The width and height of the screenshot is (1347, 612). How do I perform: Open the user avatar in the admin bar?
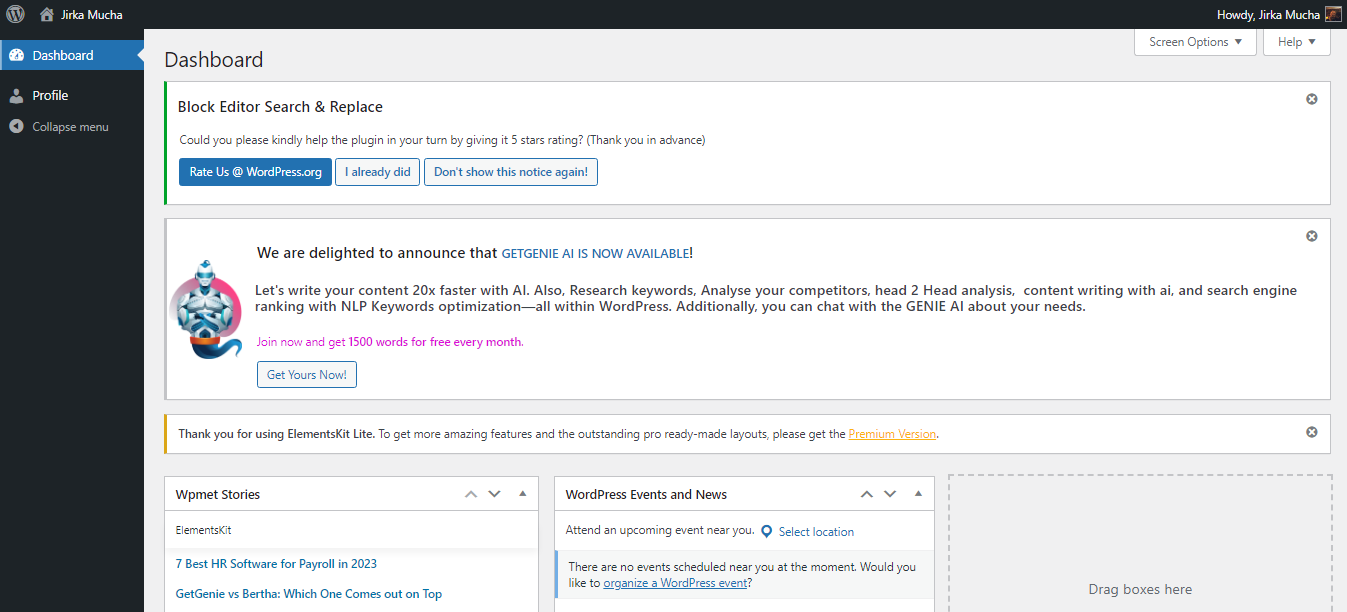tap(1333, 14)
